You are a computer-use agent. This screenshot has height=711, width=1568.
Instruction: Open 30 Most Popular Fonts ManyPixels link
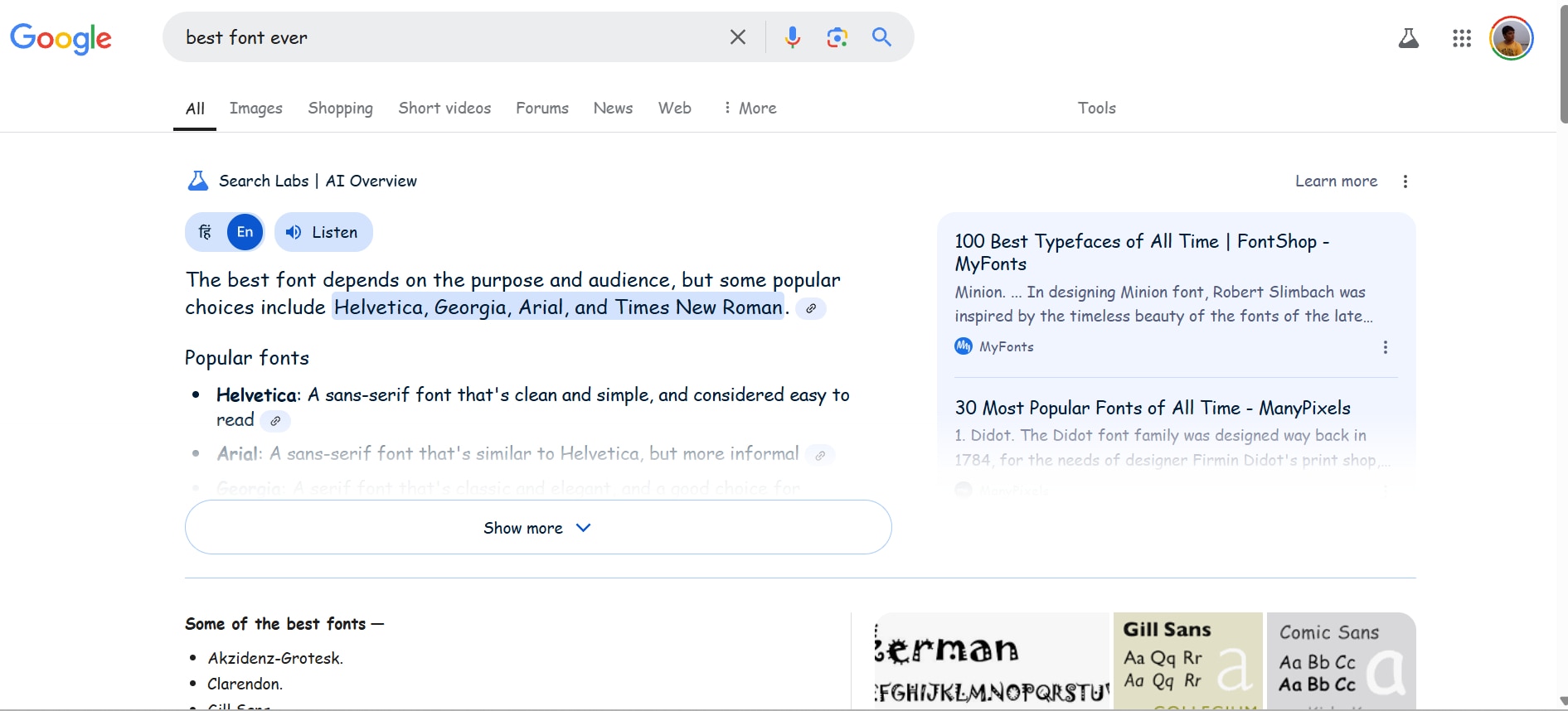[1153, 408]
